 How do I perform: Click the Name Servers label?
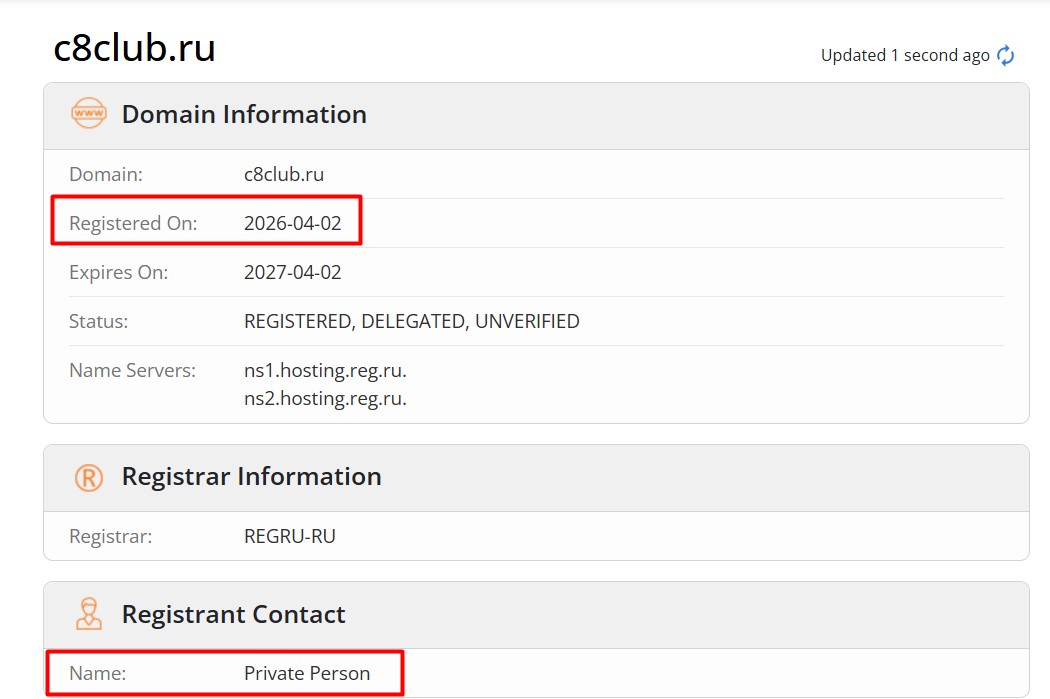click(133, 370)
